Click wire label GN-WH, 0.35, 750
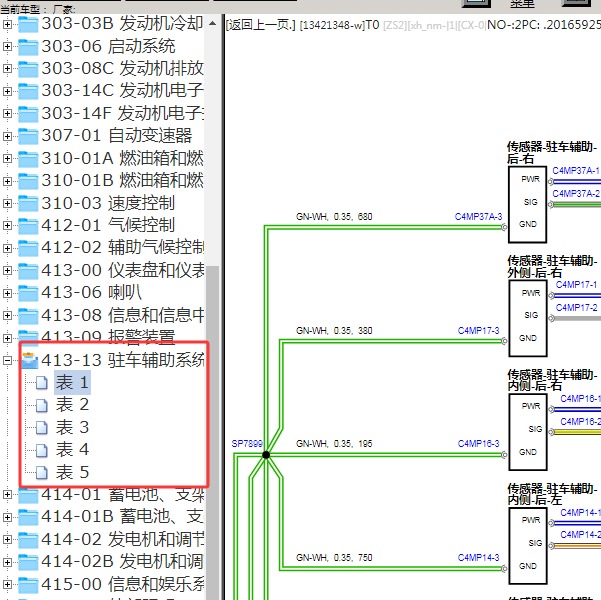601x600 pixels. click(334, 557)
